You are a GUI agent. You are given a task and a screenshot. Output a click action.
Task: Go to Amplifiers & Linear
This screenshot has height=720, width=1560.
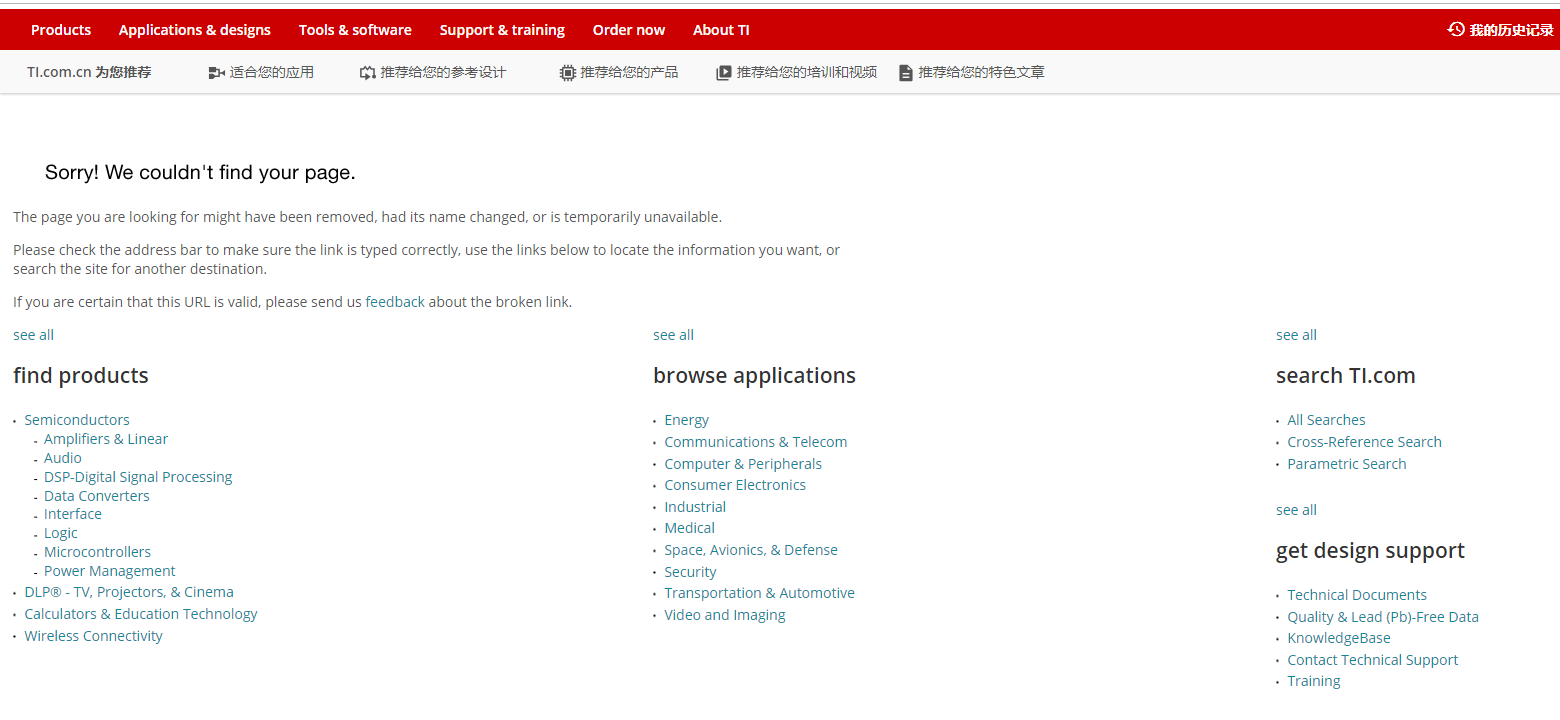106,439
